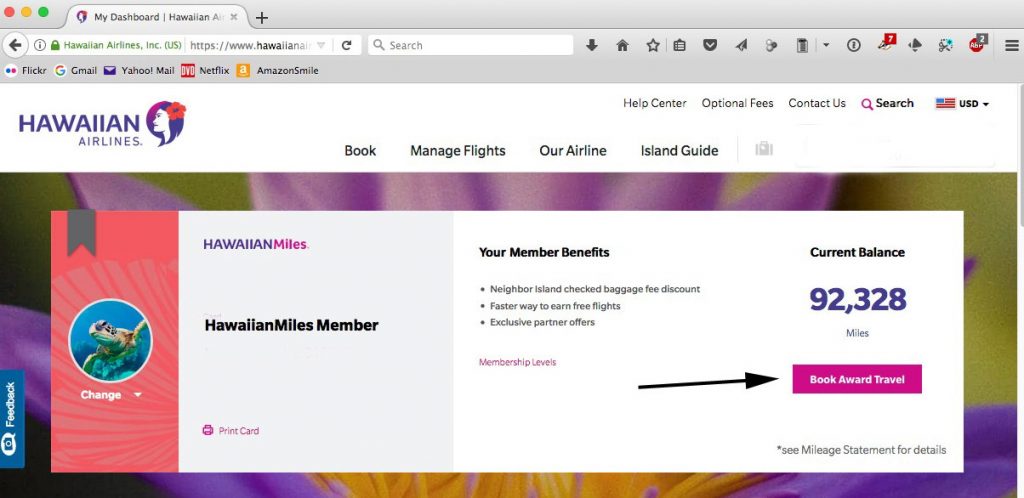Open the Book menu
Viewport: 1024px width, 498px height.
(x=360, y=151)
